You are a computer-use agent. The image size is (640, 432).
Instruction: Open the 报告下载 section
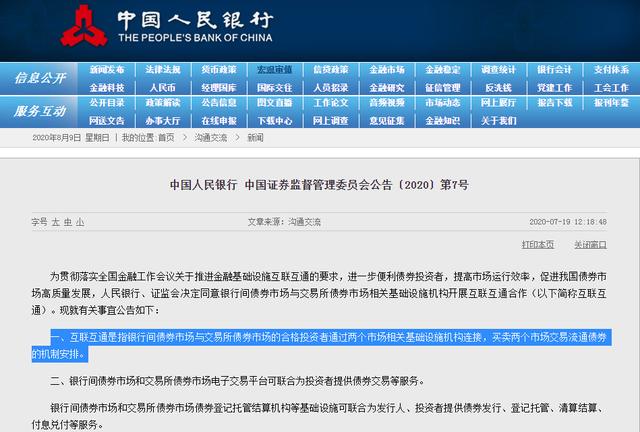coord(554,102)
